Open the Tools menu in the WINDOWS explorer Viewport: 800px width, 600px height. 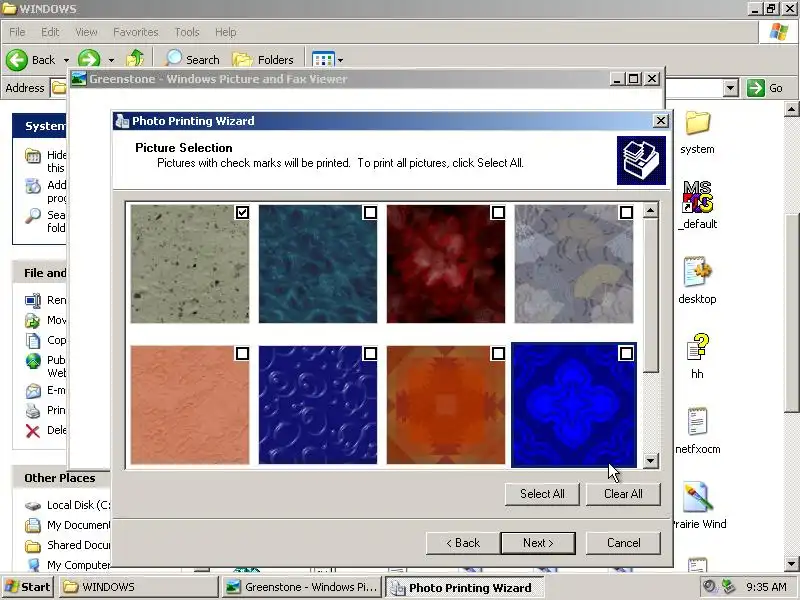[187, 32]
